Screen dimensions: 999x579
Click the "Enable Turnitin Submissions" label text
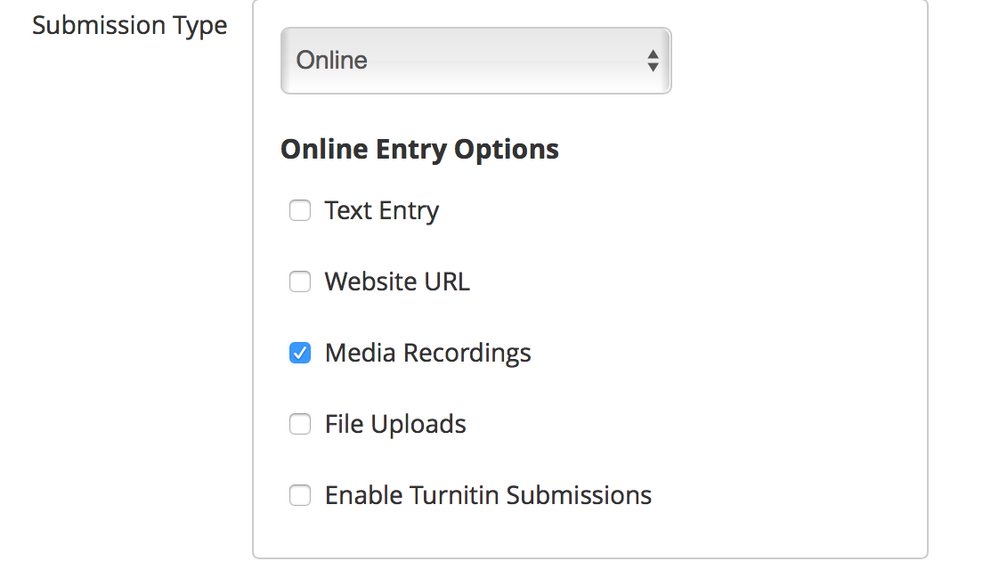tap(488, 495)
